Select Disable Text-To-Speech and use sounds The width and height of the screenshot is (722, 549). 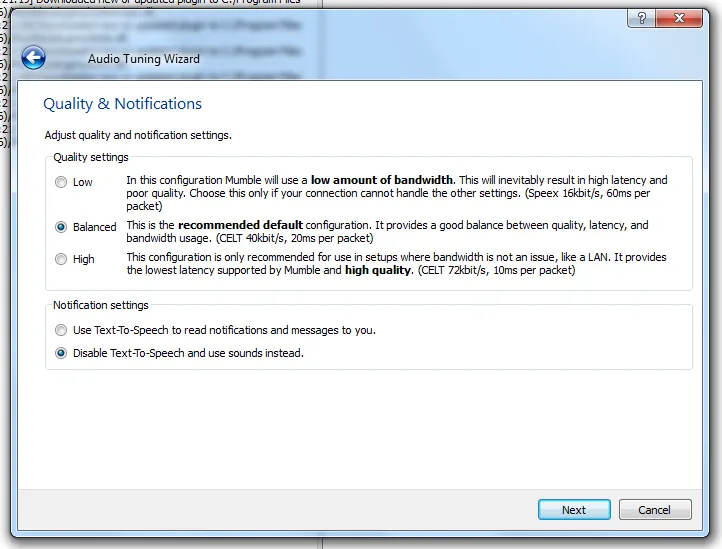62,353
